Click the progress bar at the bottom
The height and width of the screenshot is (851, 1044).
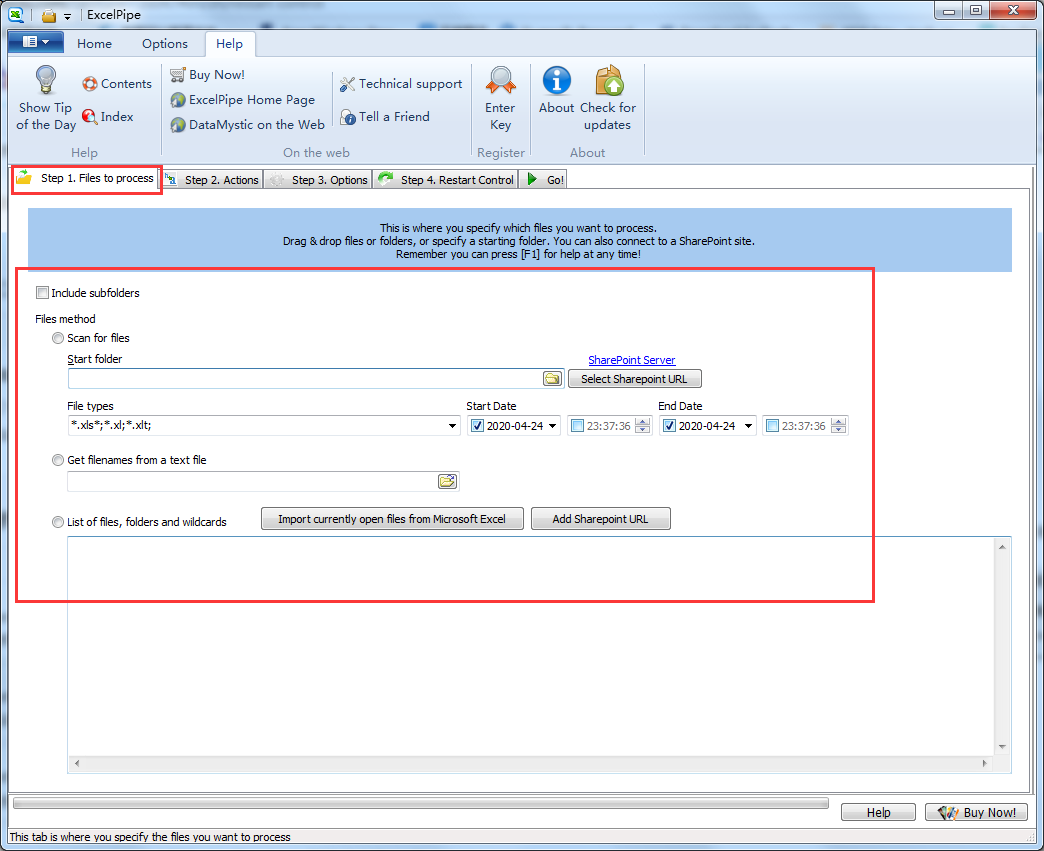pos(421,803)
